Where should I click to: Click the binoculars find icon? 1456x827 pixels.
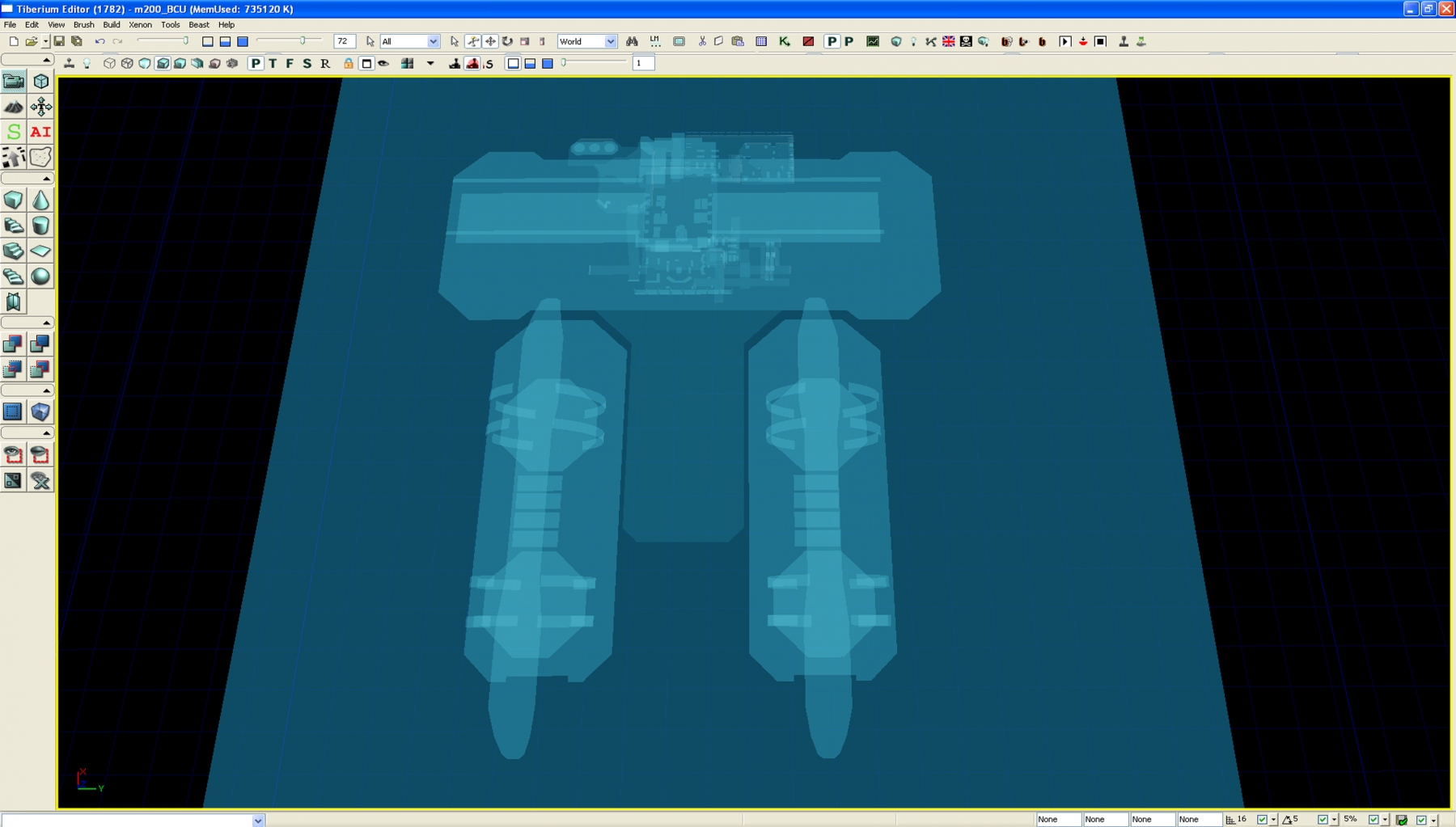[632, 41]
